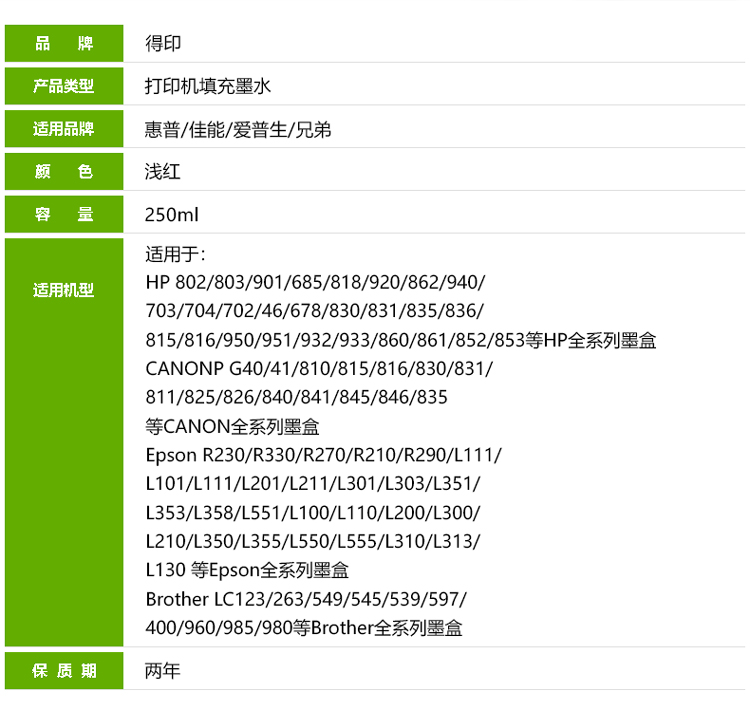Click the line ending 等Brother全系列墨盒
The image size is (750, 711).
click(x=304, y=628)
